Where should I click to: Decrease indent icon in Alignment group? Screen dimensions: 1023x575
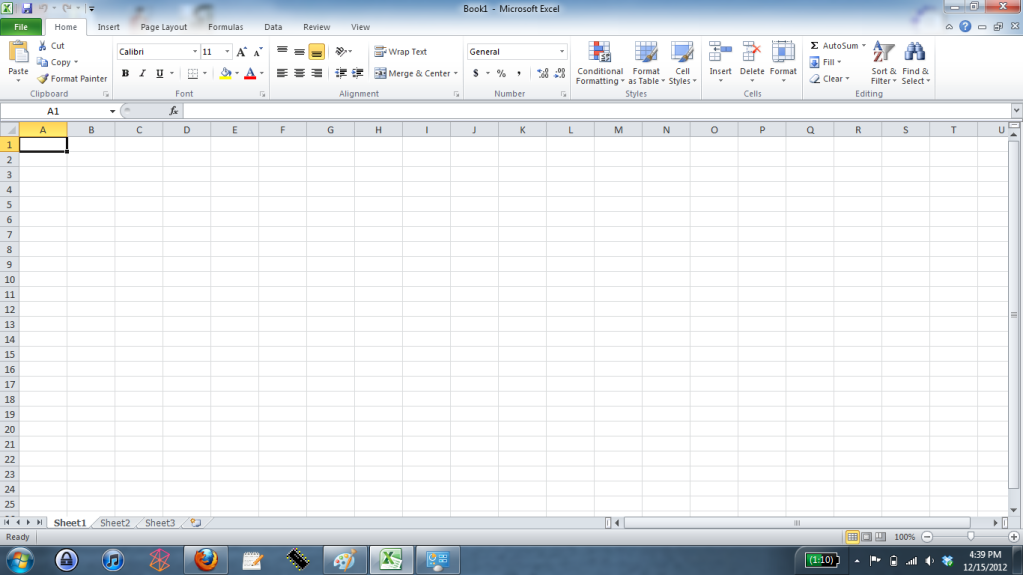coord(341,73)
